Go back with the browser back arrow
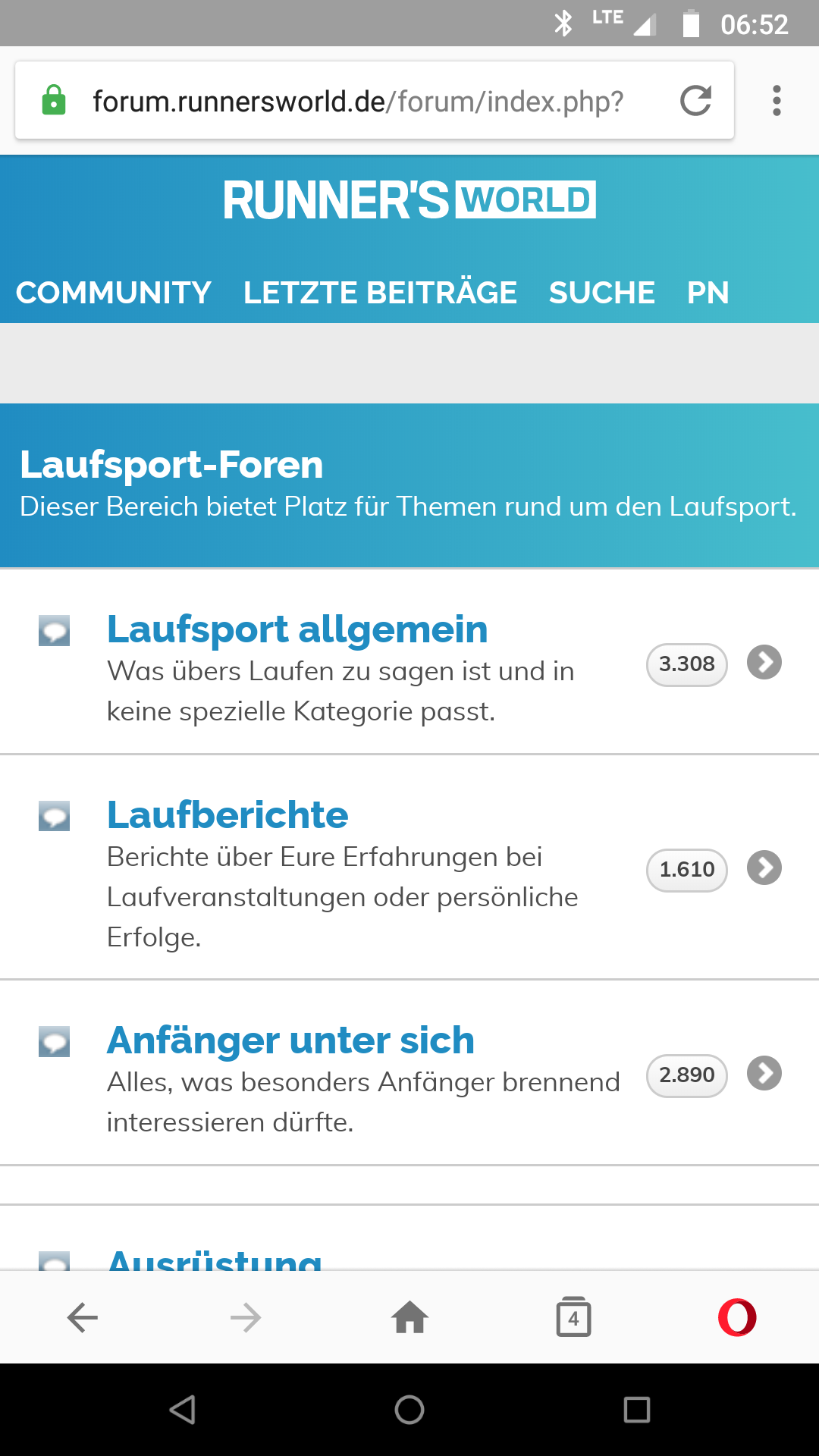Viewport: 819px width, 1456px height. pos(82,1318)
